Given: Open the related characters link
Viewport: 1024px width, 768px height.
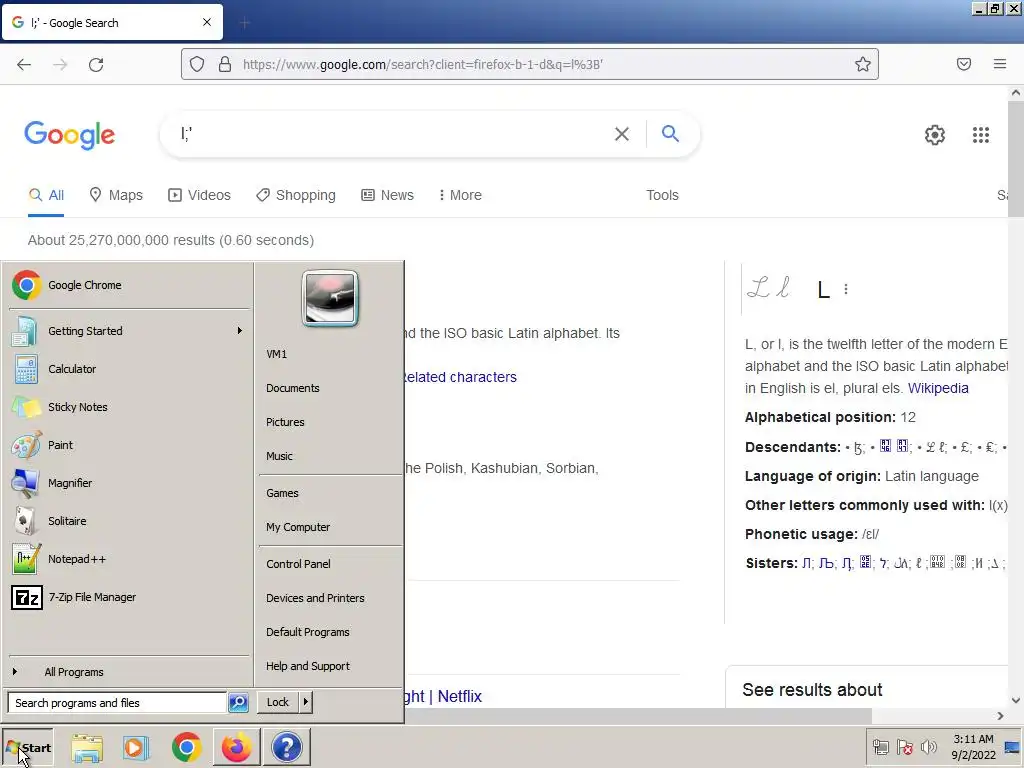Looking at the screenshot, I should click(x=460, y=377).
